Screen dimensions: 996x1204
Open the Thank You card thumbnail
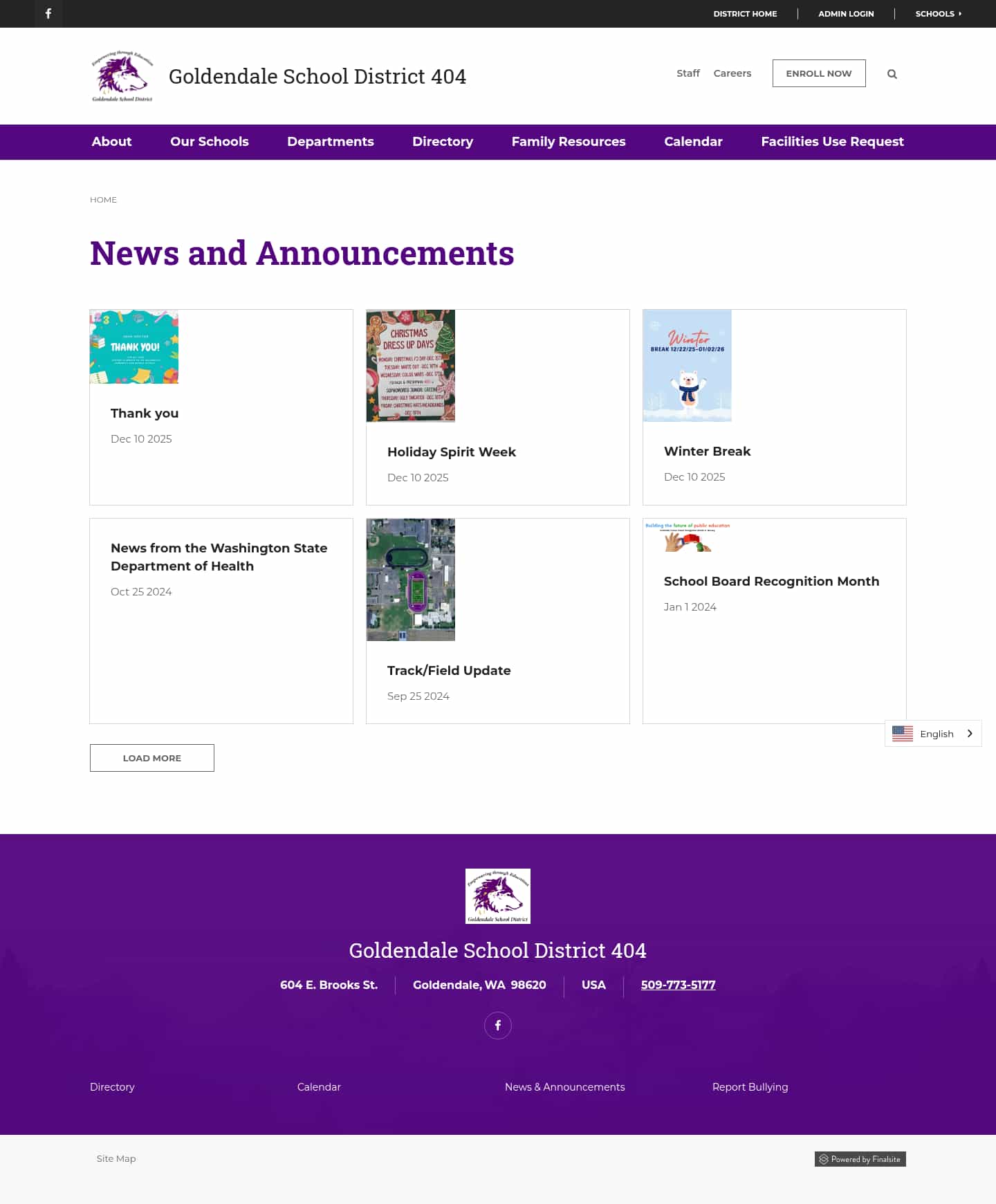134,347
